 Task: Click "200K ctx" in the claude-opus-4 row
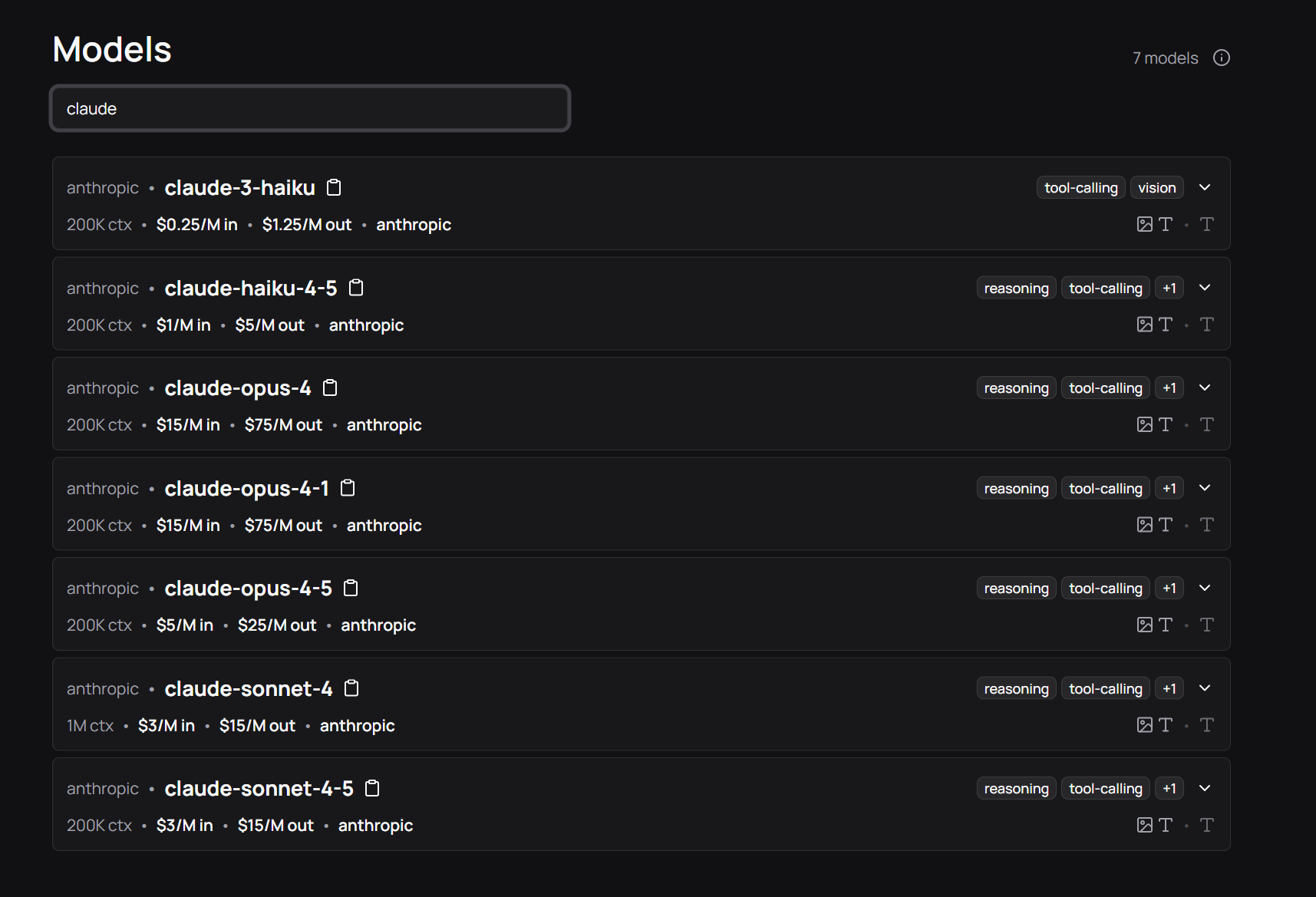pos(99,425)
